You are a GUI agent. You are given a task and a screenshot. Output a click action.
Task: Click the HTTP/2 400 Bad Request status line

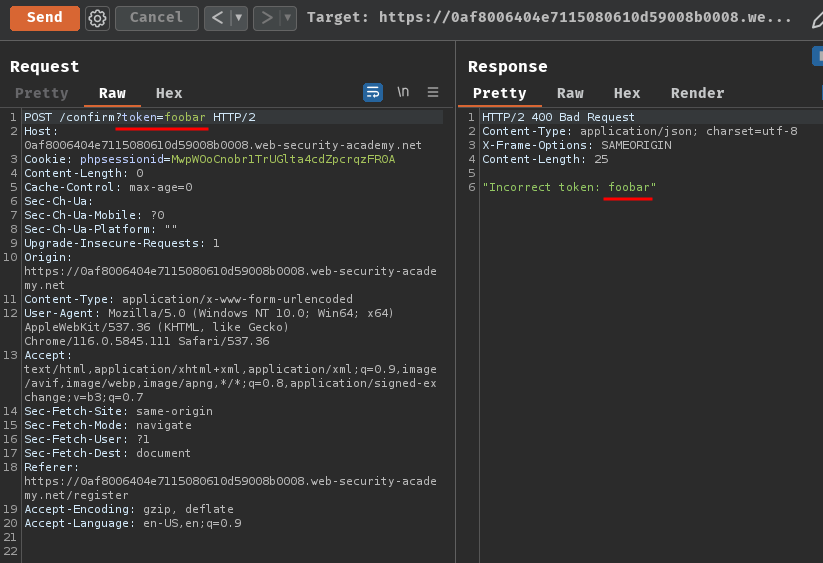[x=558, y=117]
